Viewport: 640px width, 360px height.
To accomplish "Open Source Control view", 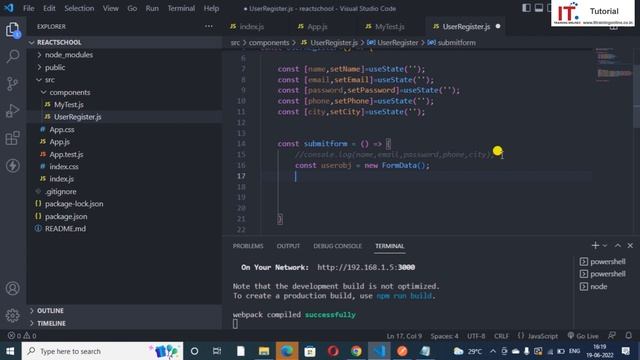I will (13, 84).
